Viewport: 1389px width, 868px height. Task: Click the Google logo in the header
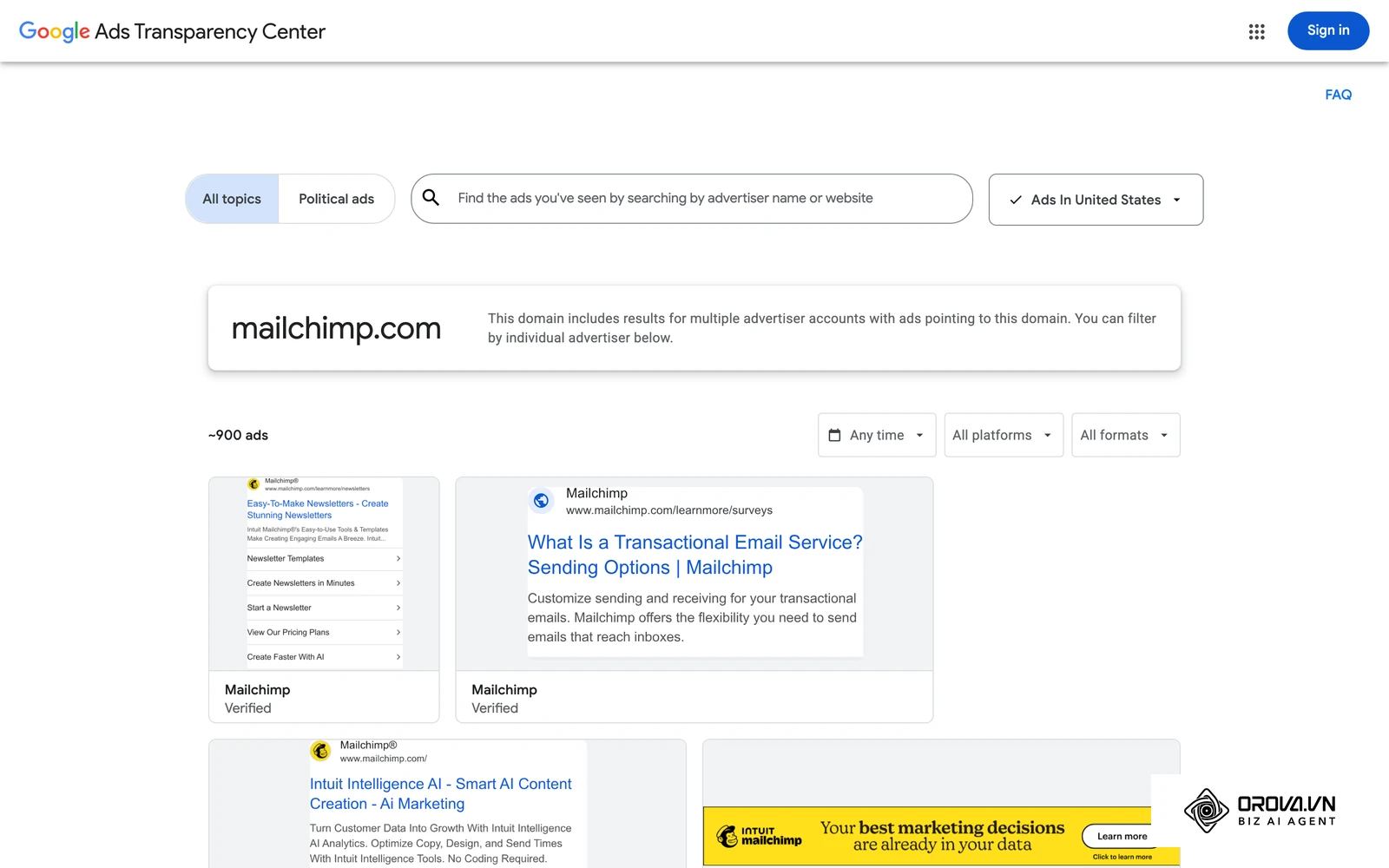pyautogui.click(x=54, y=31)
